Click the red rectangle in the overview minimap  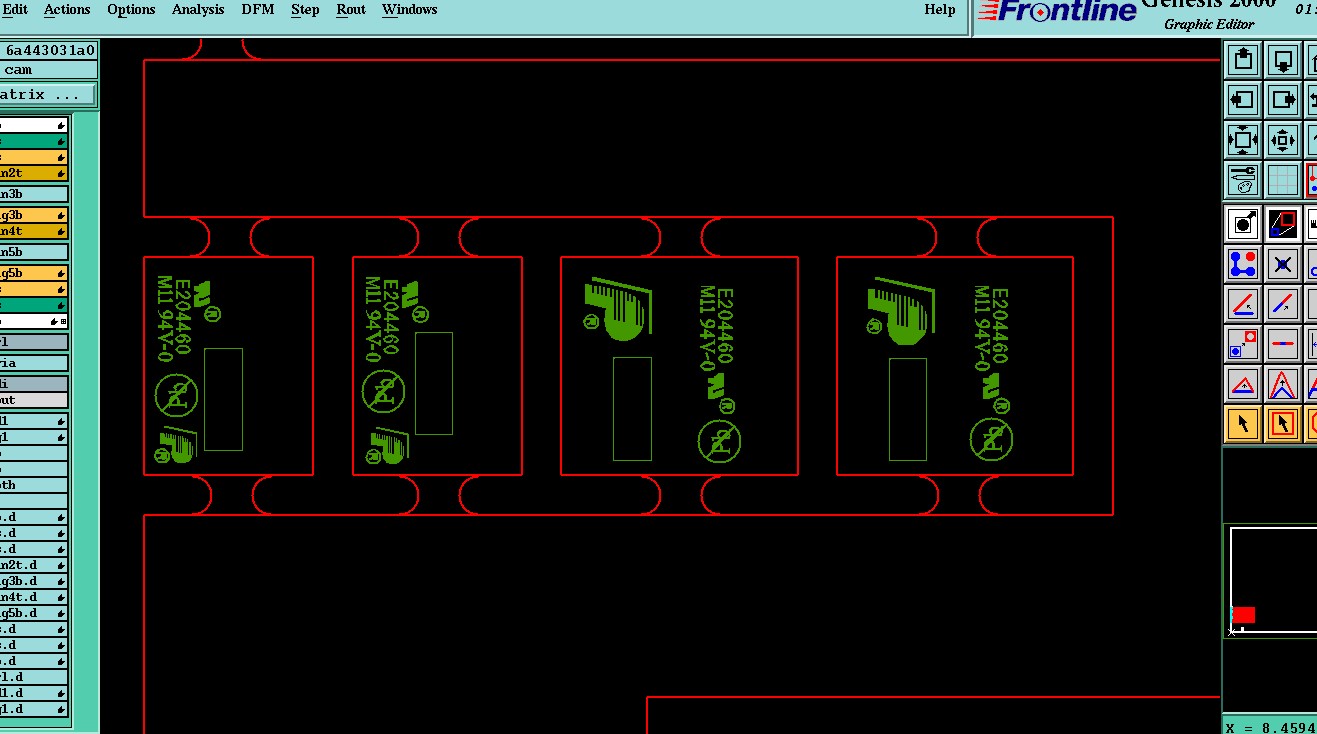(1243, 615)
